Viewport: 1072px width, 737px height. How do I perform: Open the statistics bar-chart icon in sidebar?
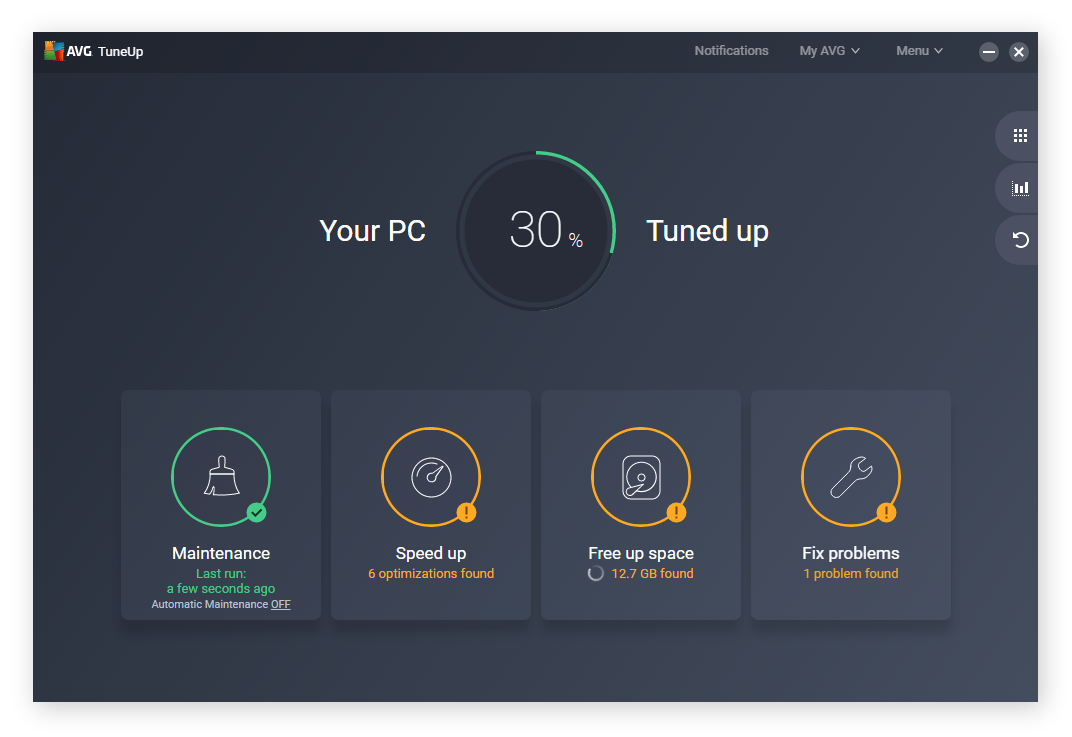coord(1018,187)
